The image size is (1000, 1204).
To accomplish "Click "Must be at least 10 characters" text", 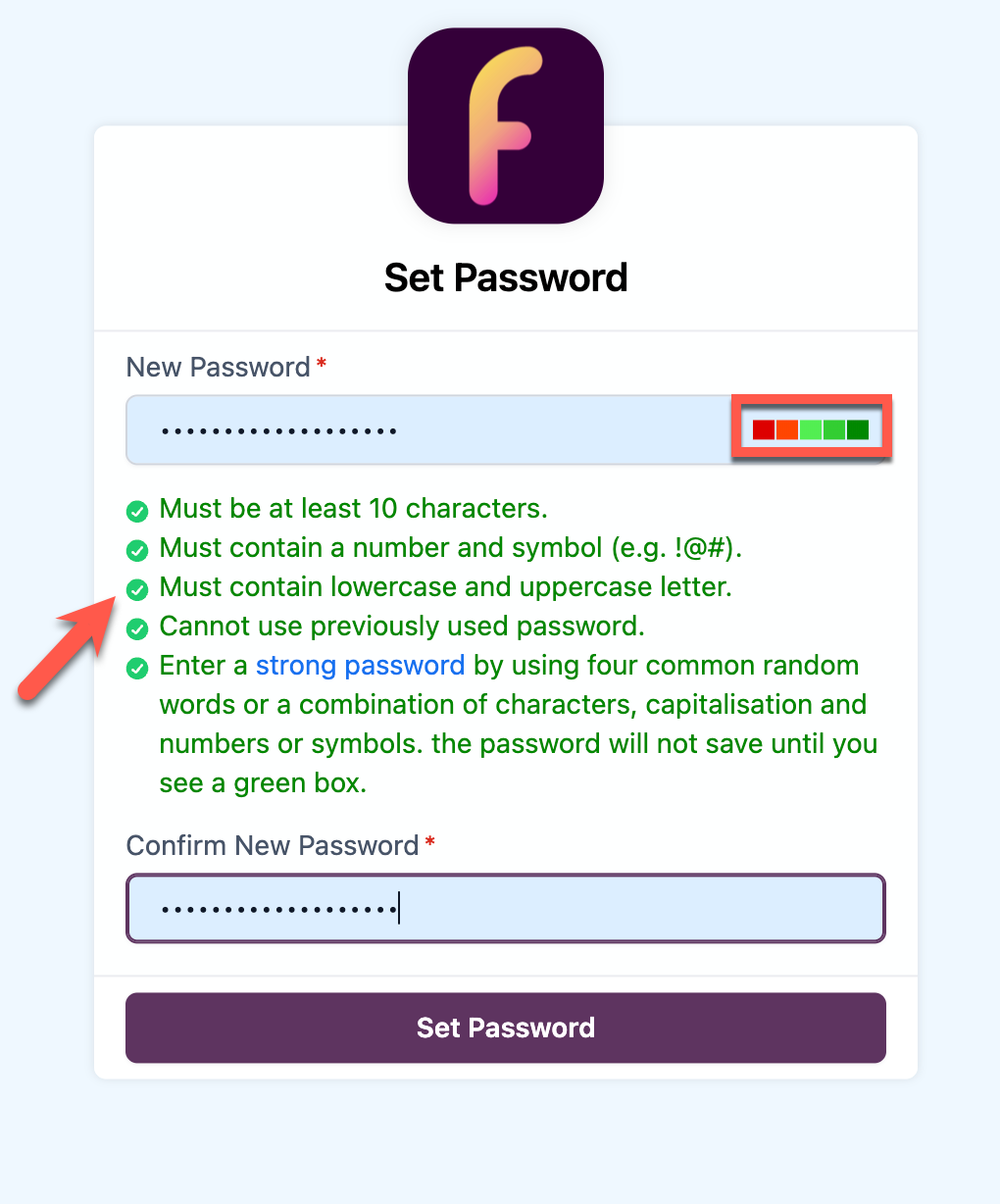I will (x=353, y=509).
